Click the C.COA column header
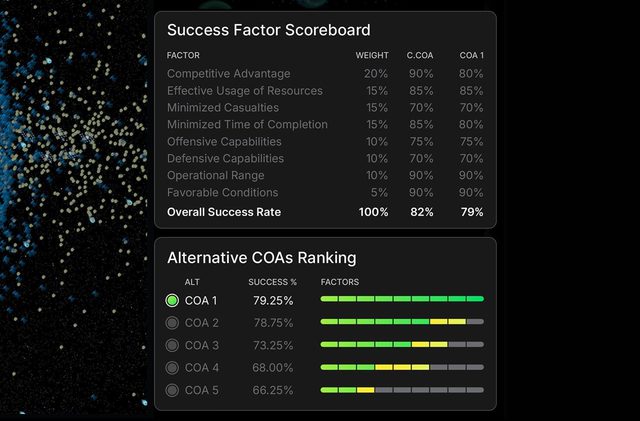Screen dimensions: 640x421 click(419, 55)
